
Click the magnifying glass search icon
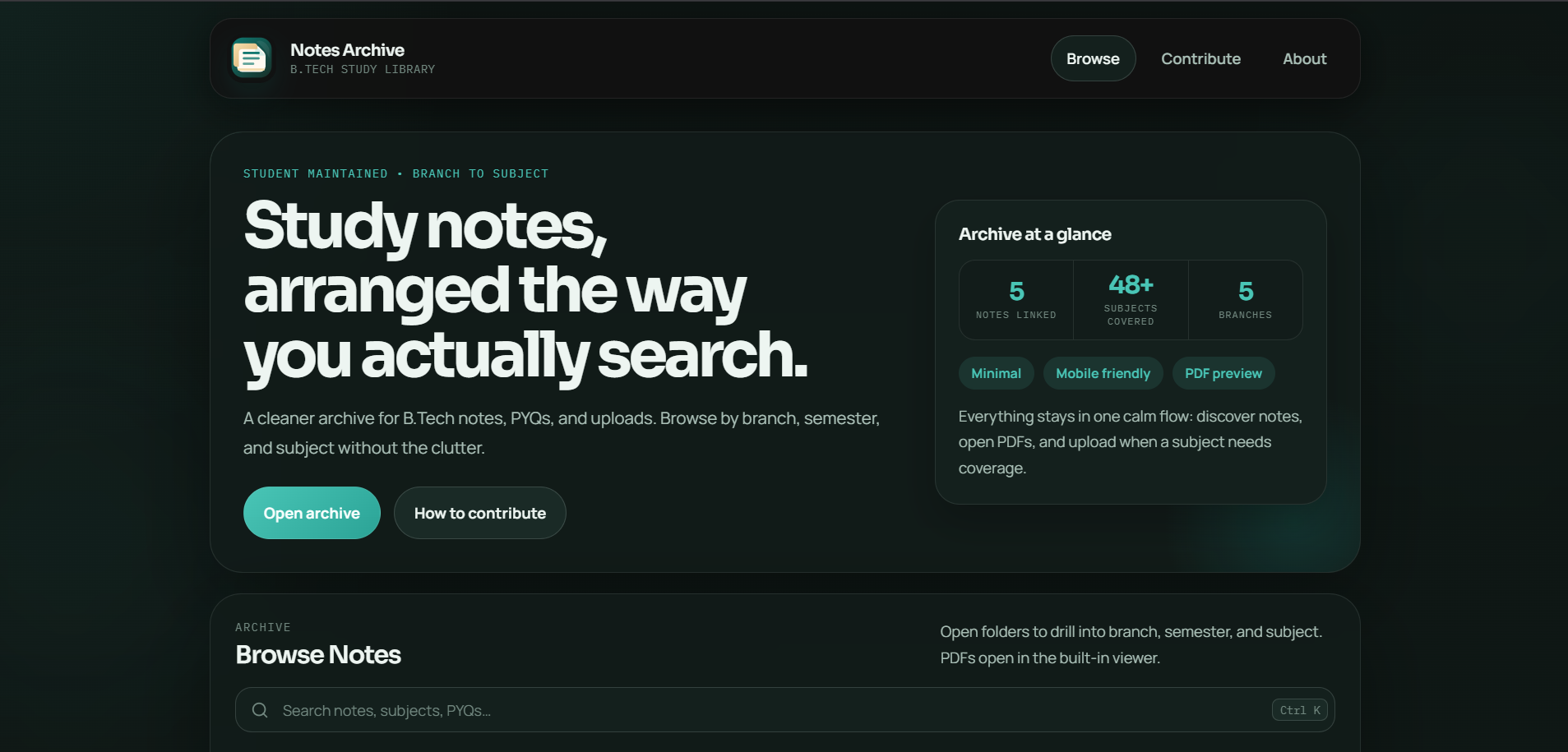261,709
